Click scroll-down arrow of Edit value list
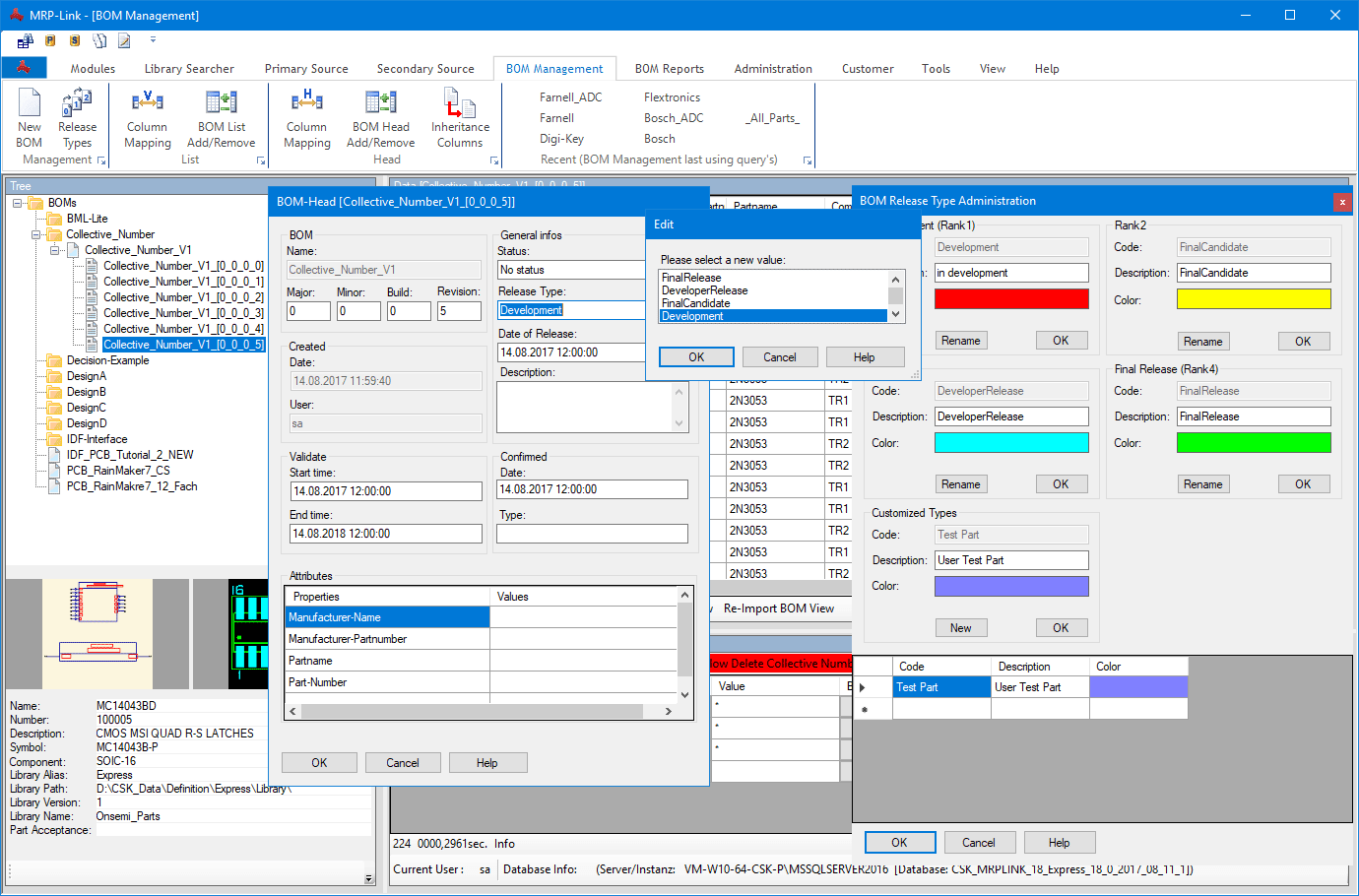The height and width of the screenshot is (896, 1359). (896, 314)
